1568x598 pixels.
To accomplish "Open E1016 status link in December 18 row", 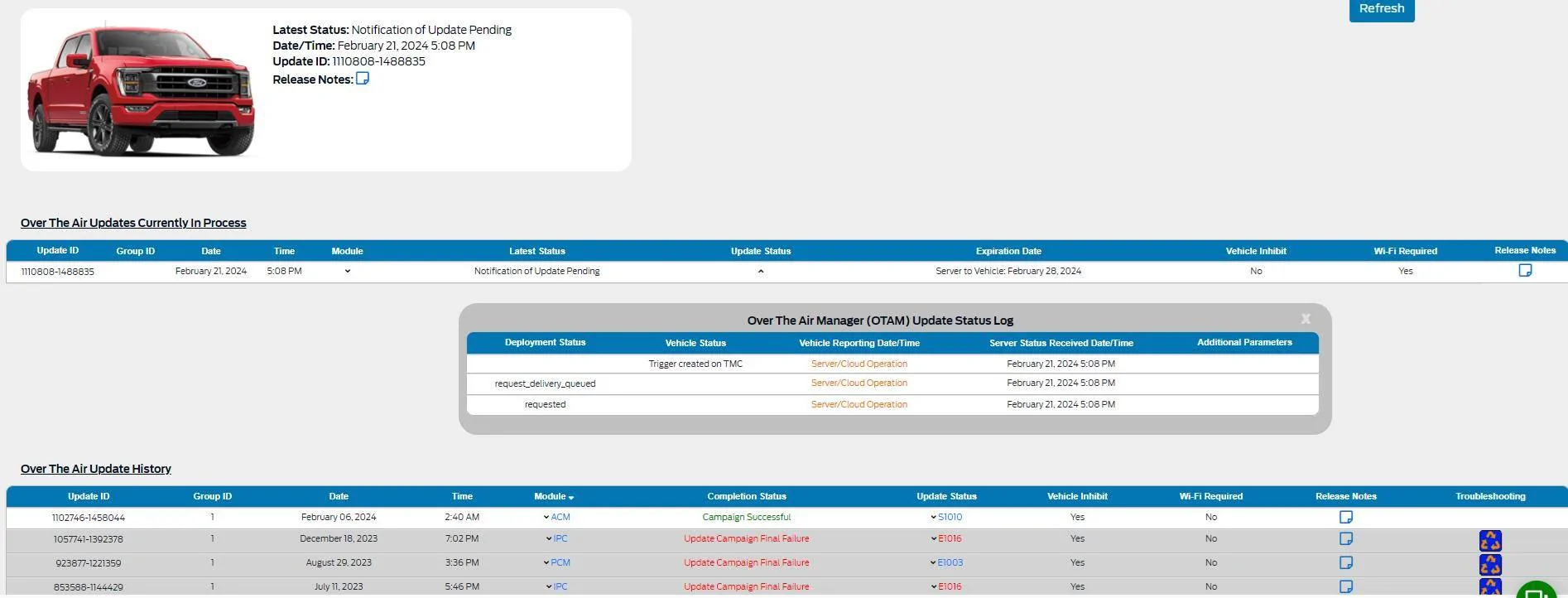I will click(x=950, y=538).
